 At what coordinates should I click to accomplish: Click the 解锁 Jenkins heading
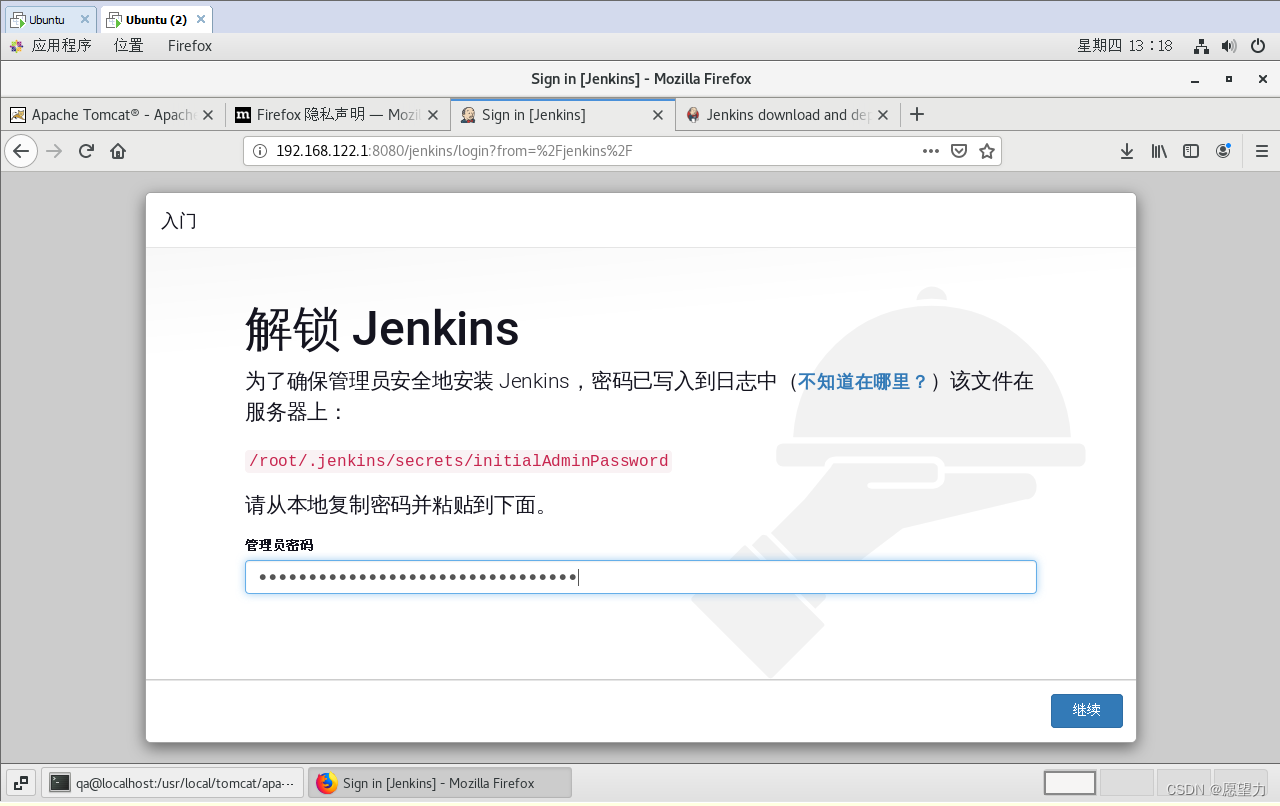pos(382,328)
